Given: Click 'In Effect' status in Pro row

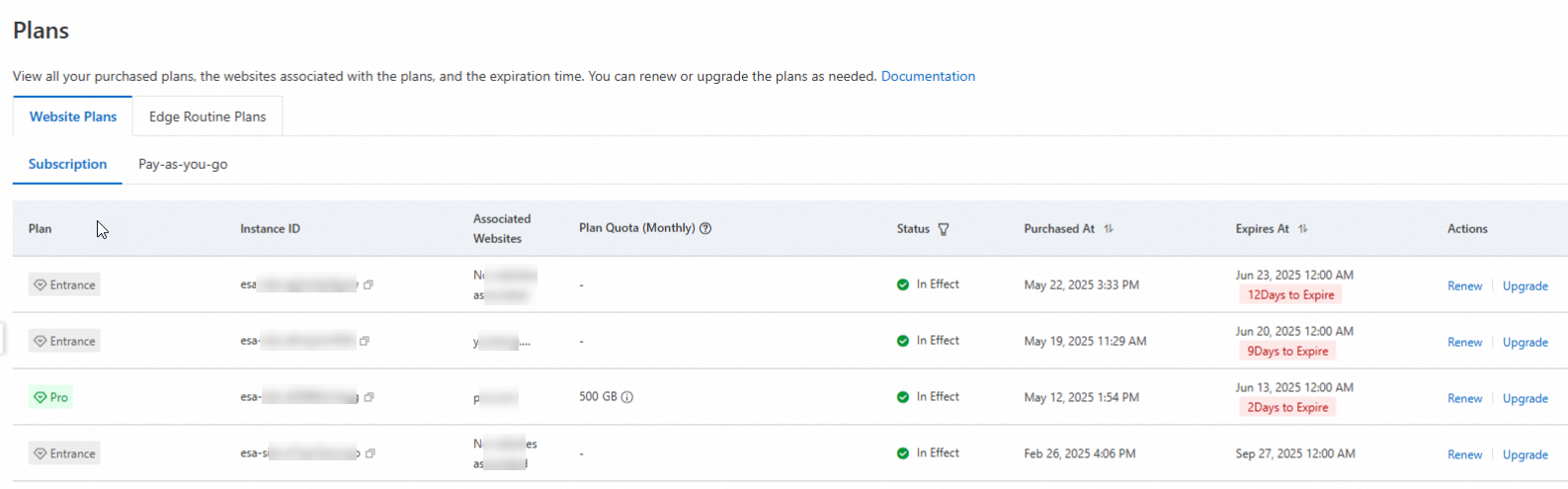Looking at the screenshot, I should click(x=928, y=397).
